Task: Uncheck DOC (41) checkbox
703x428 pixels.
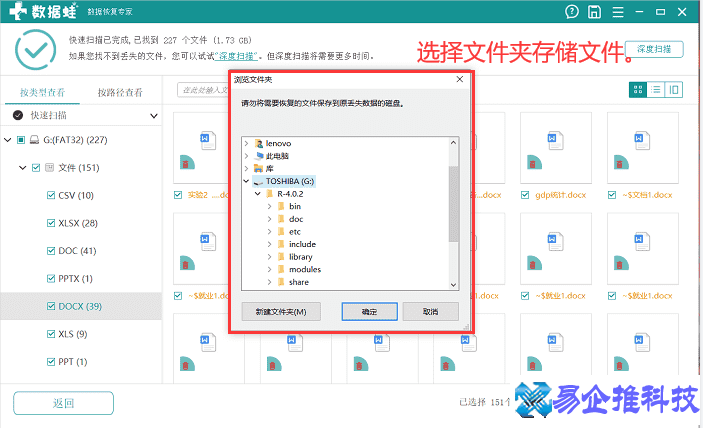Action: click(x=51, y=251)
